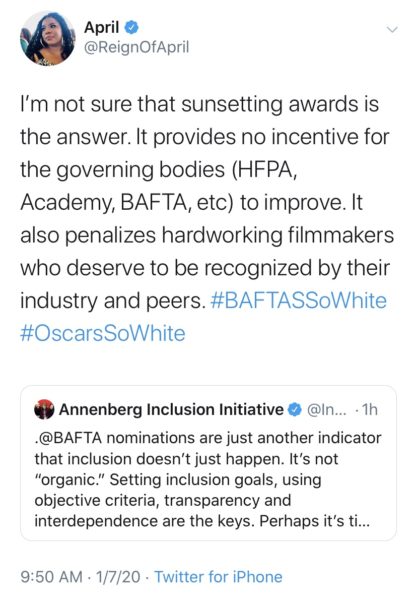
Task: Click the .@BAFTA mention in quoted tweet
Action: coord(68,438)
